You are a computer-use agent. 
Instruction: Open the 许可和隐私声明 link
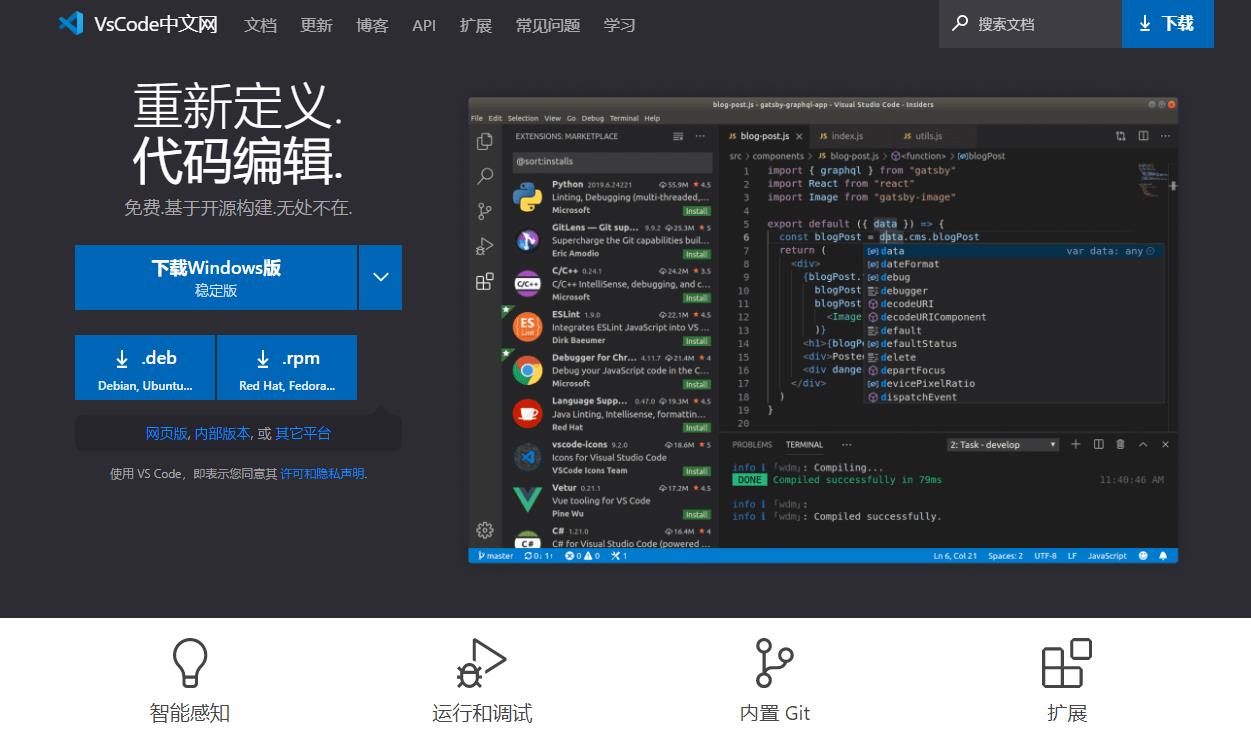322,474
